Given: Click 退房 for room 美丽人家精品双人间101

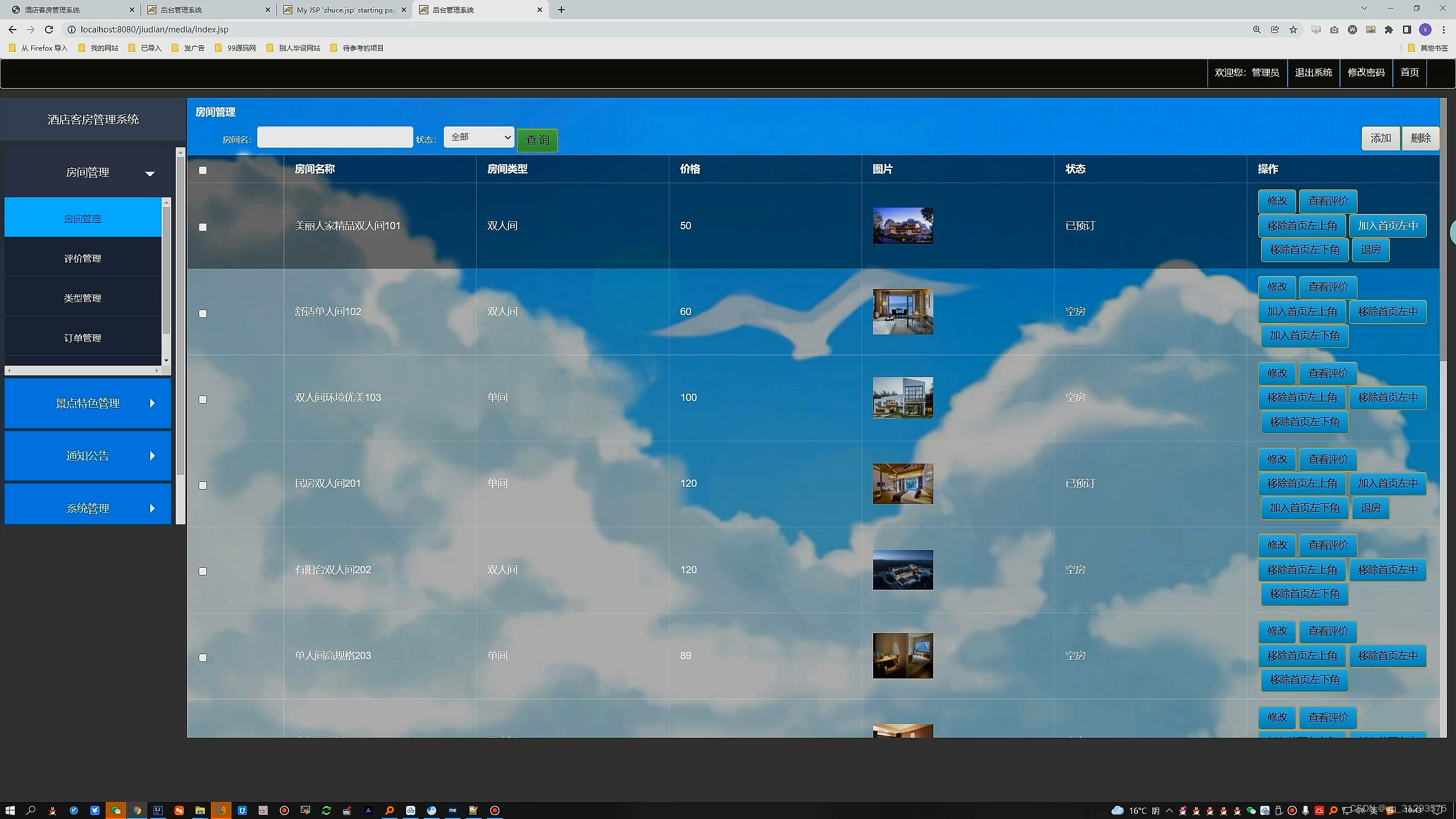Looking at the screenshot, I should coord(1370,250).
